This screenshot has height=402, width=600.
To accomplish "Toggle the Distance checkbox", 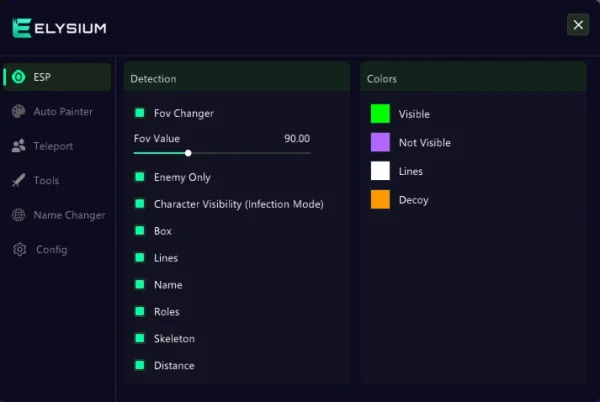I will coord(140,365).
